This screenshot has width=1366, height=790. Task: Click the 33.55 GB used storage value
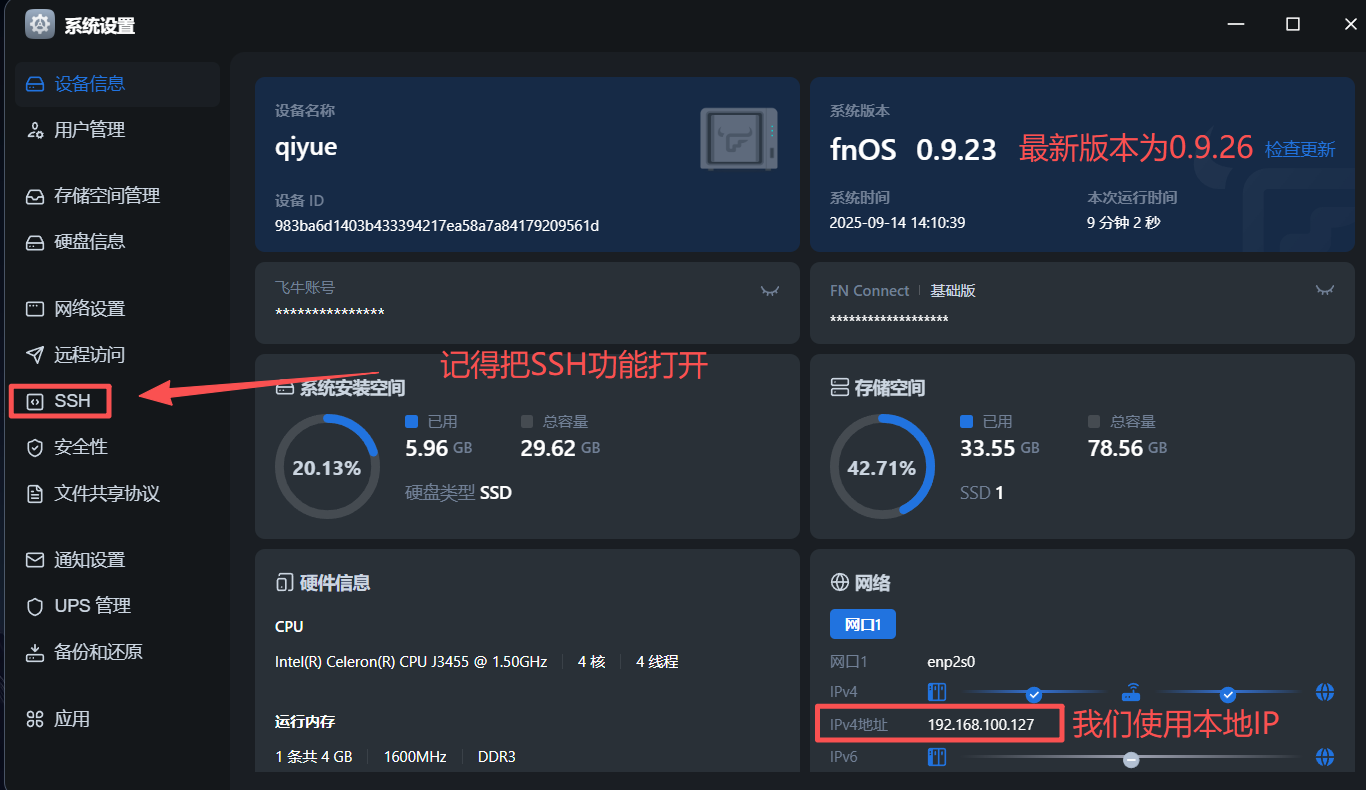[1000, 448]
